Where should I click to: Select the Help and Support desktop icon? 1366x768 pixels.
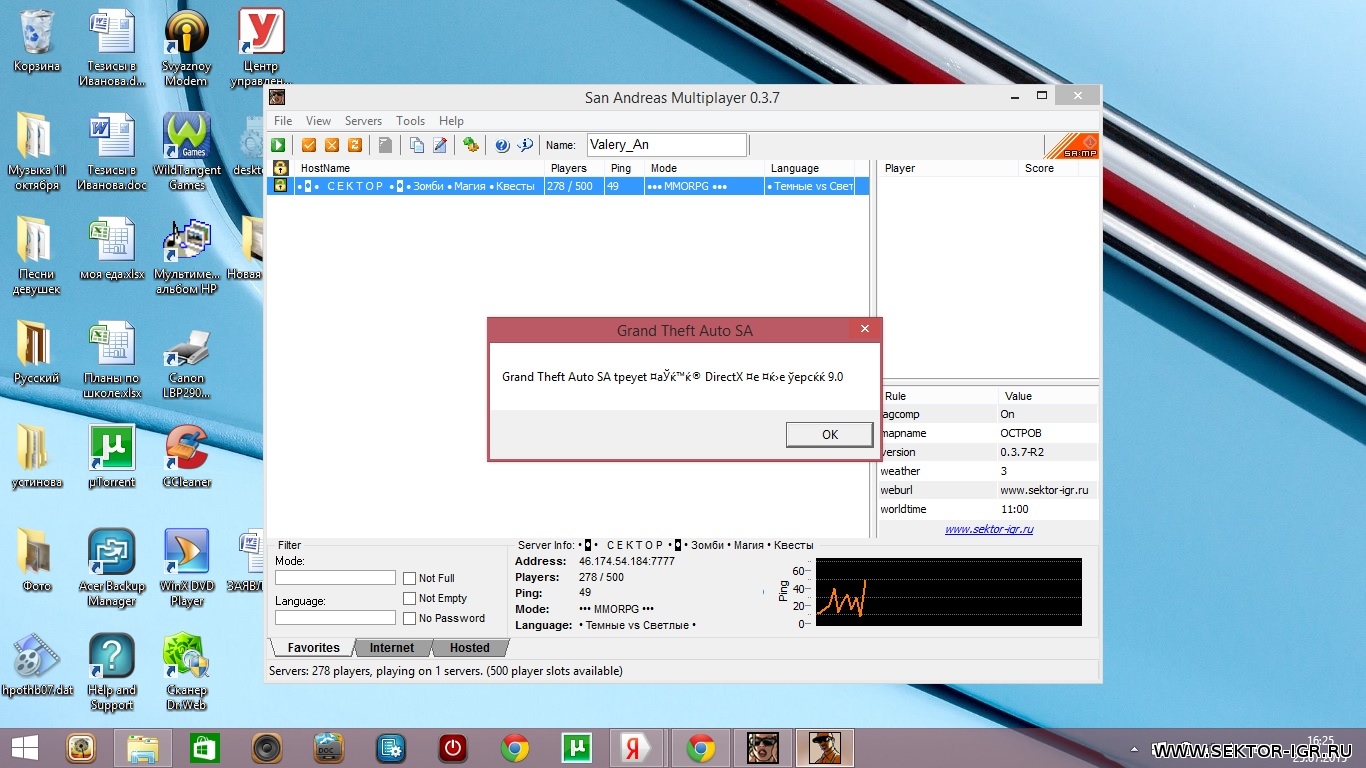[x=111, y=672]
